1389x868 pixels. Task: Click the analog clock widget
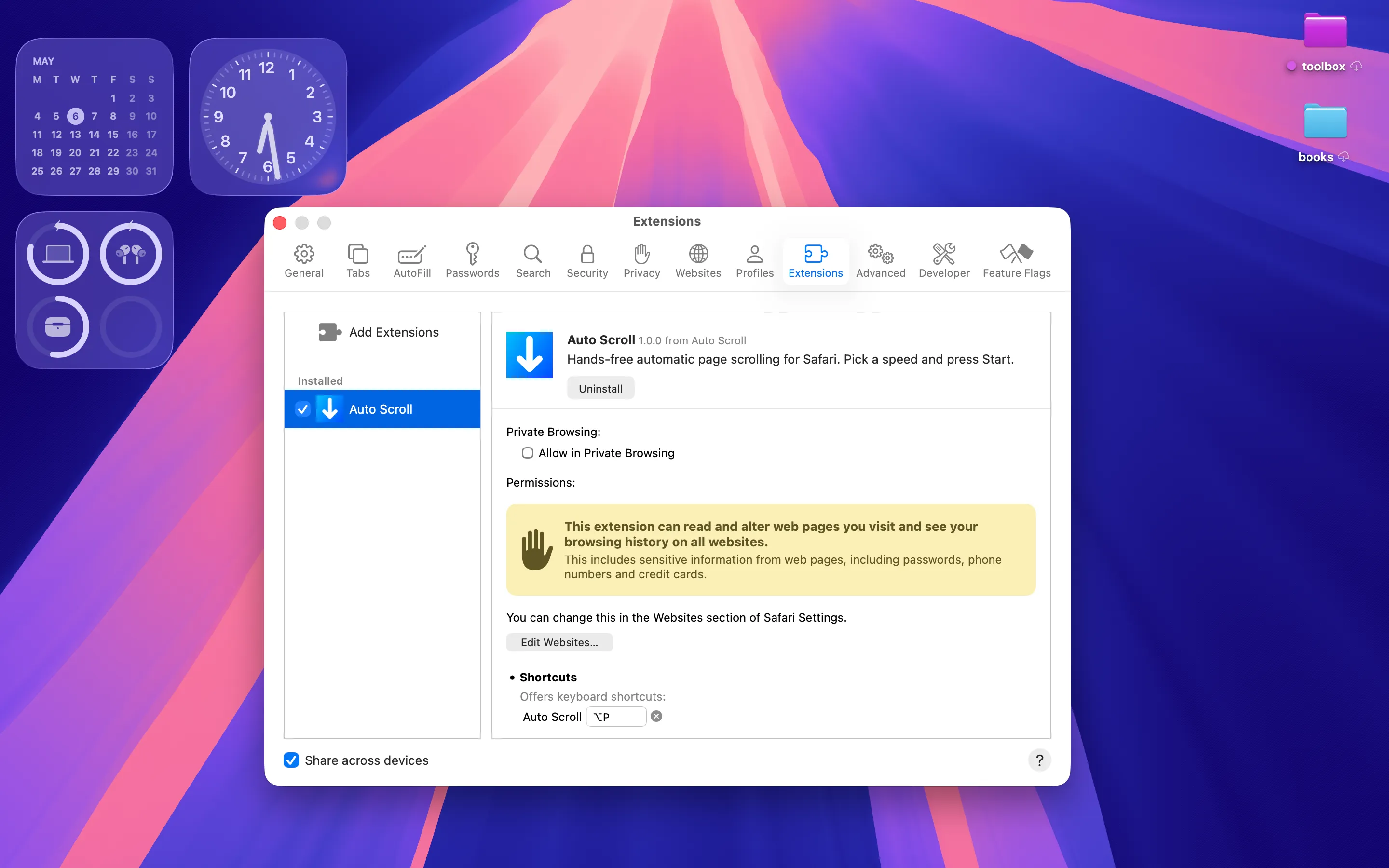268,117
